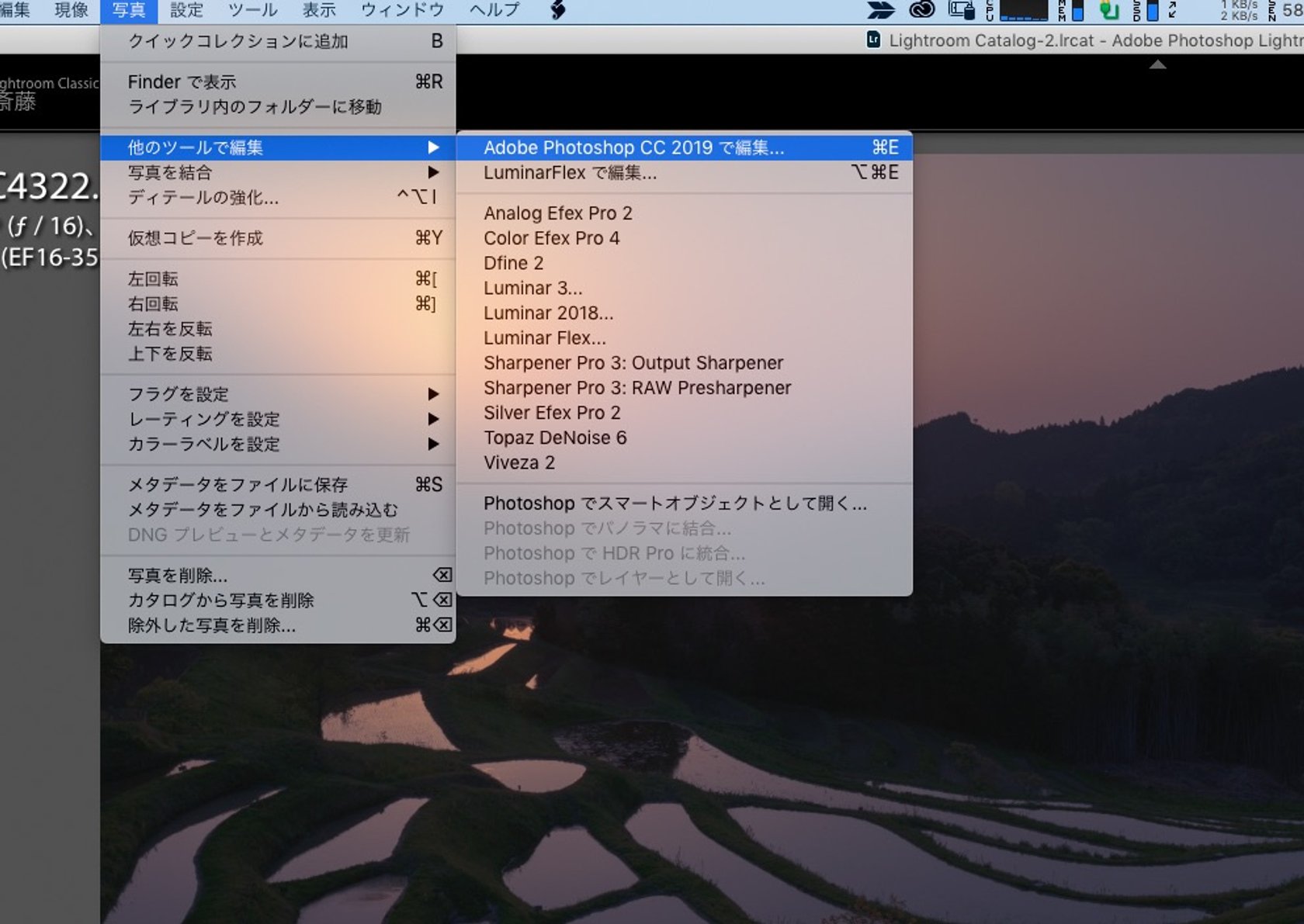Choose カタログから写真を削除
This screenshot has width=1304, height=924.
coord(278,600)
